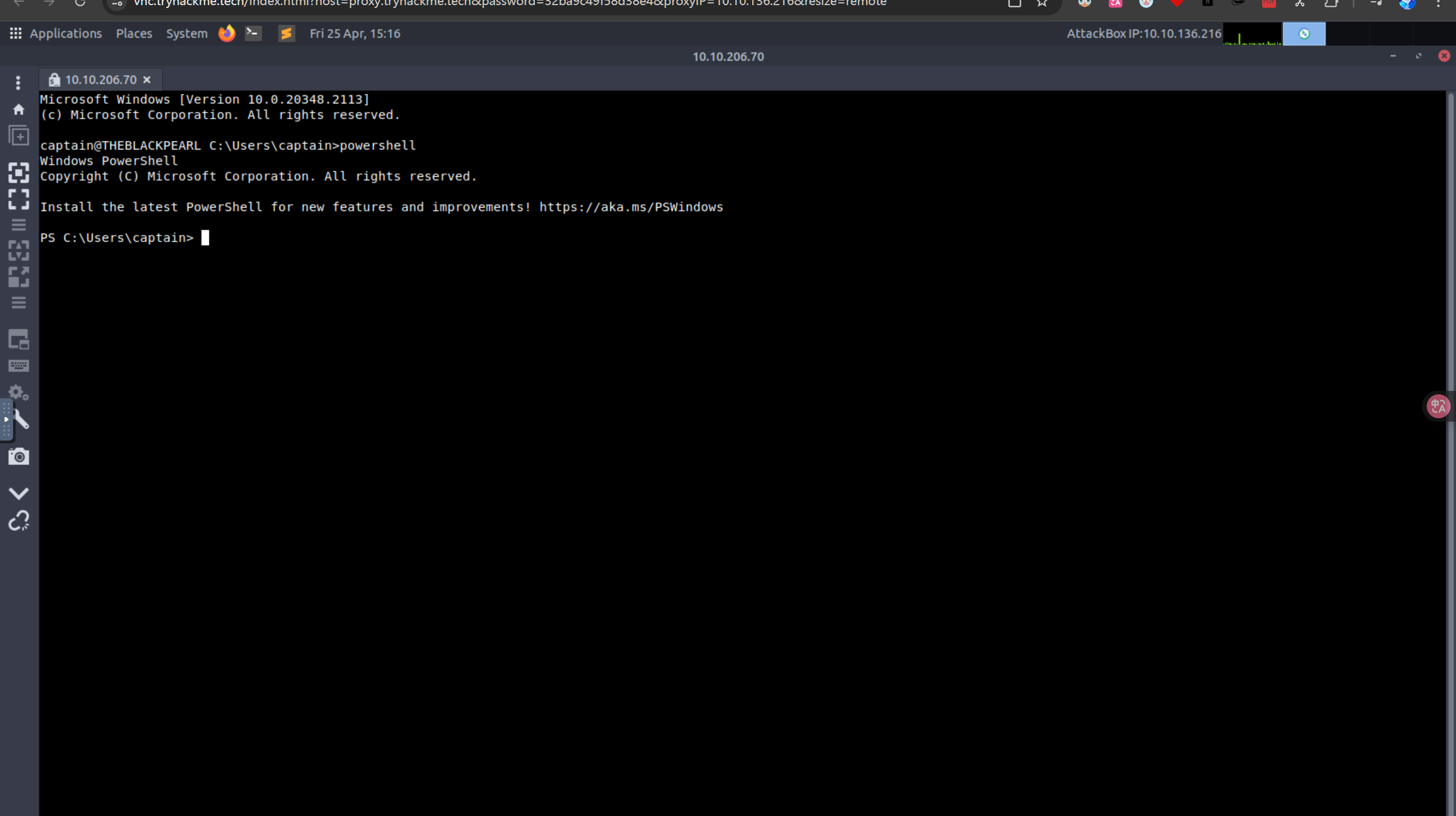Click the disconnect broken-link icon
This screenshot has height=816, width=1456.
point(18,521)
